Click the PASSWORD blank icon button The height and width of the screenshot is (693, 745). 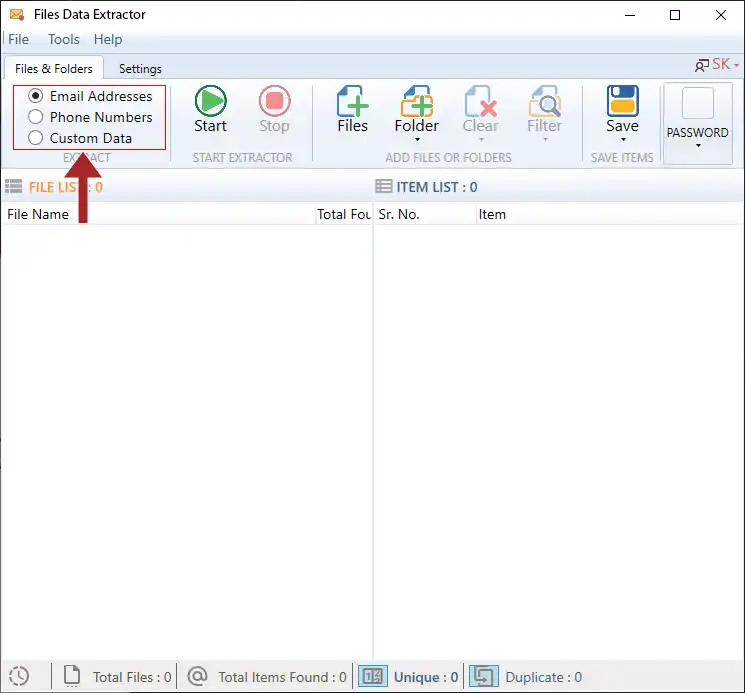(697, 103)
